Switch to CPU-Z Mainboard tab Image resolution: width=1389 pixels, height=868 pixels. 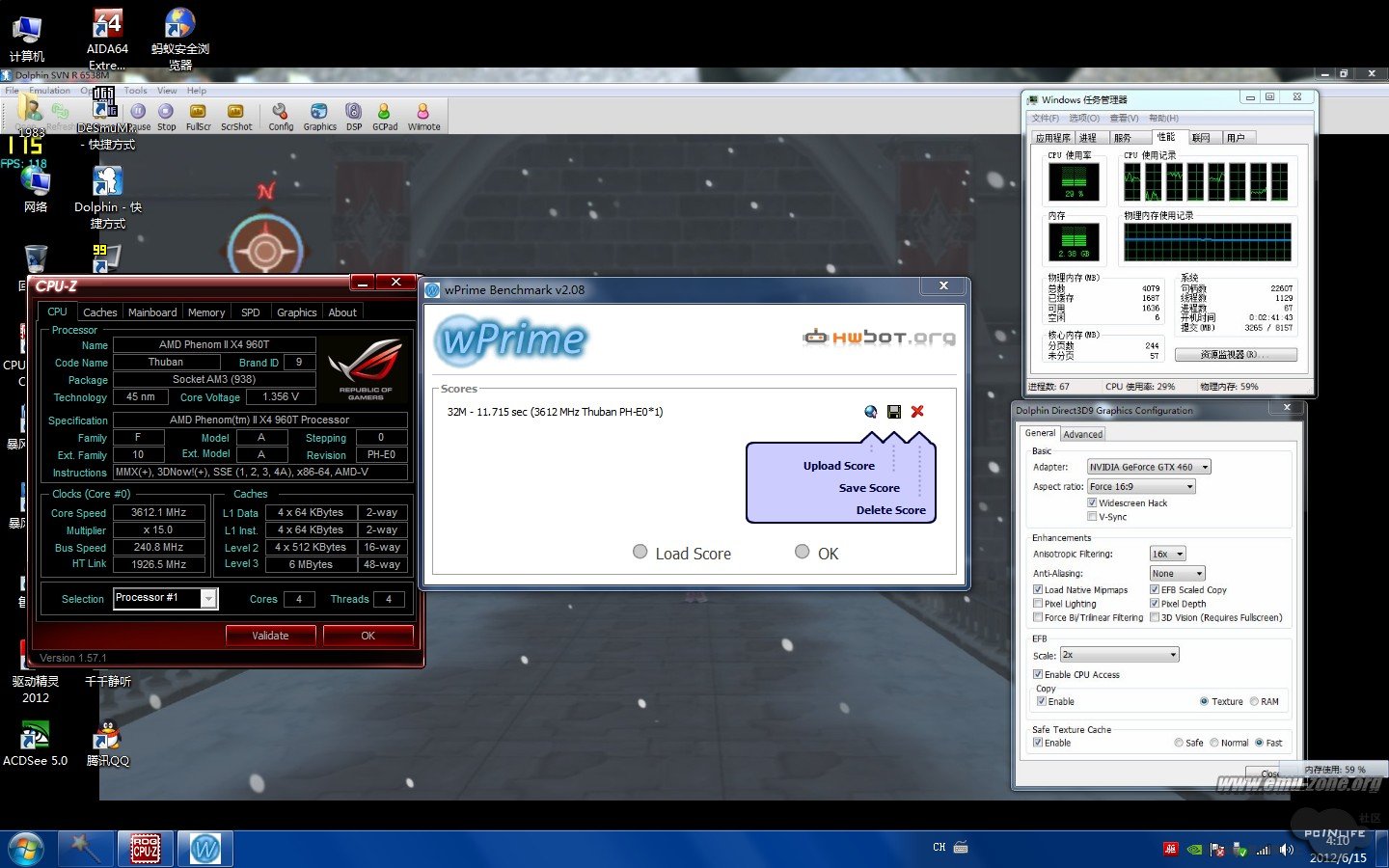click(x=152, y=312)
